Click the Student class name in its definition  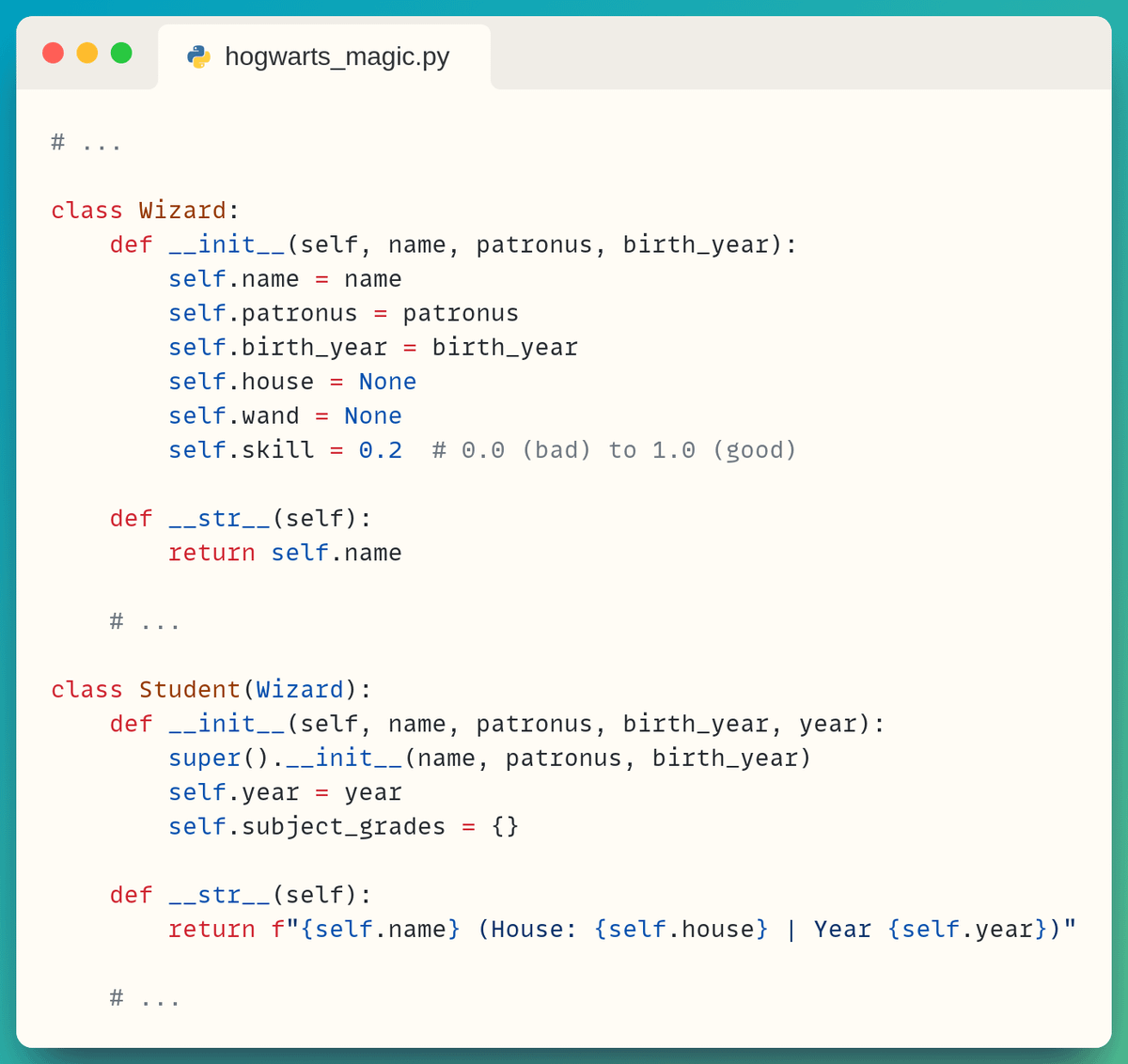189,690
